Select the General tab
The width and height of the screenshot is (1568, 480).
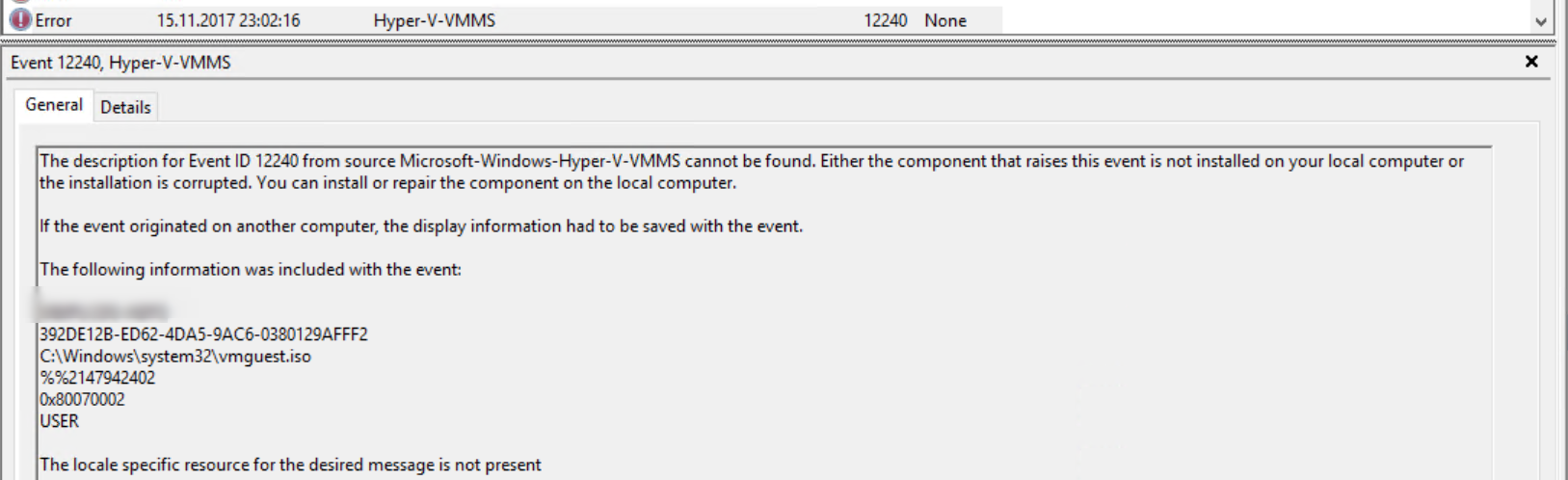click(x=54, y=105)
